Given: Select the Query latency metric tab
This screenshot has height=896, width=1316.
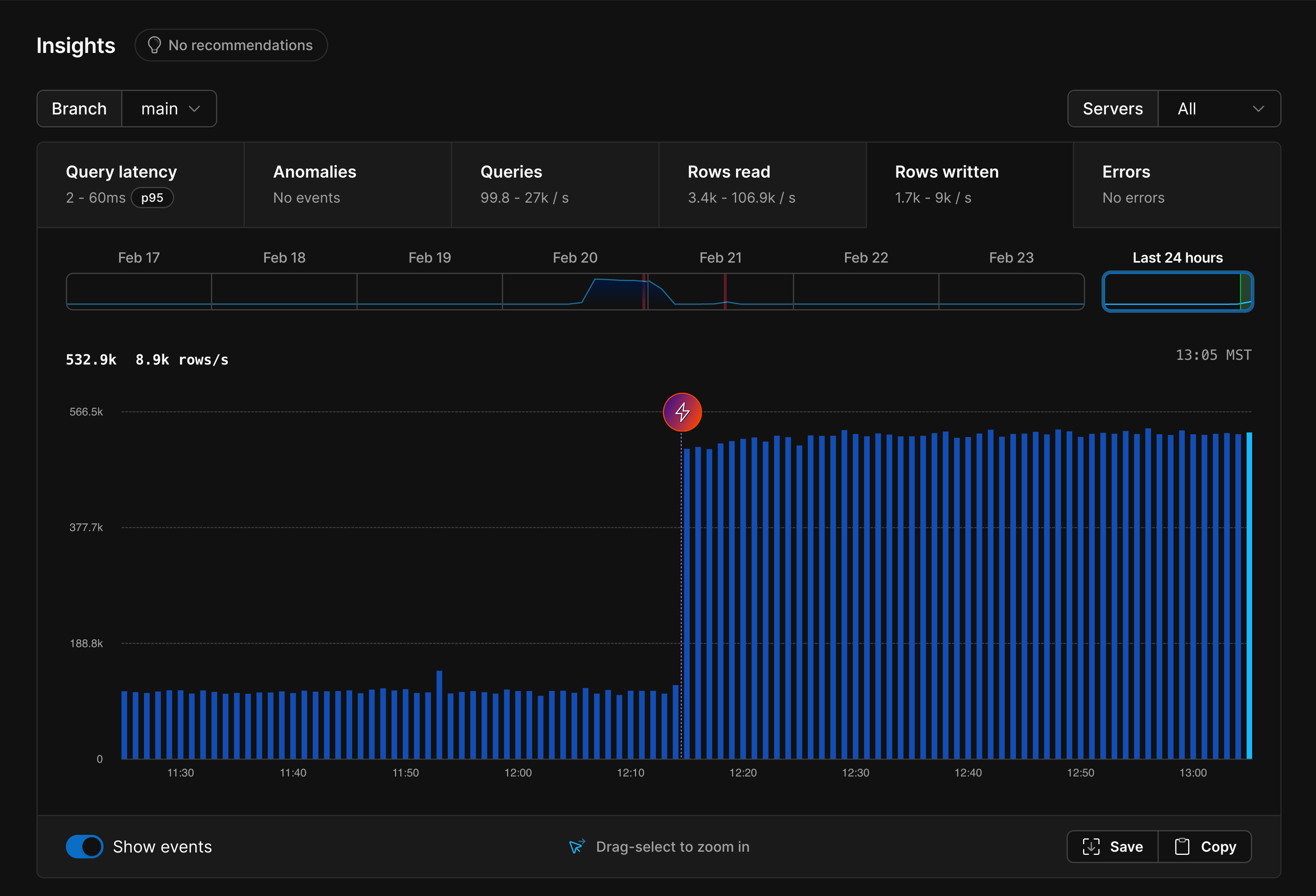Looking at the screenshot, I should [x=139, y=185].
